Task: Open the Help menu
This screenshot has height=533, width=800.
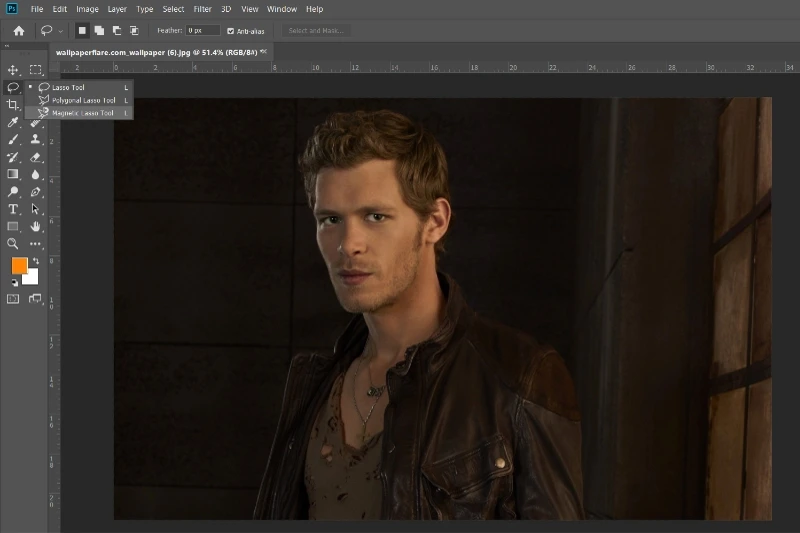Action: coord(314,9)
